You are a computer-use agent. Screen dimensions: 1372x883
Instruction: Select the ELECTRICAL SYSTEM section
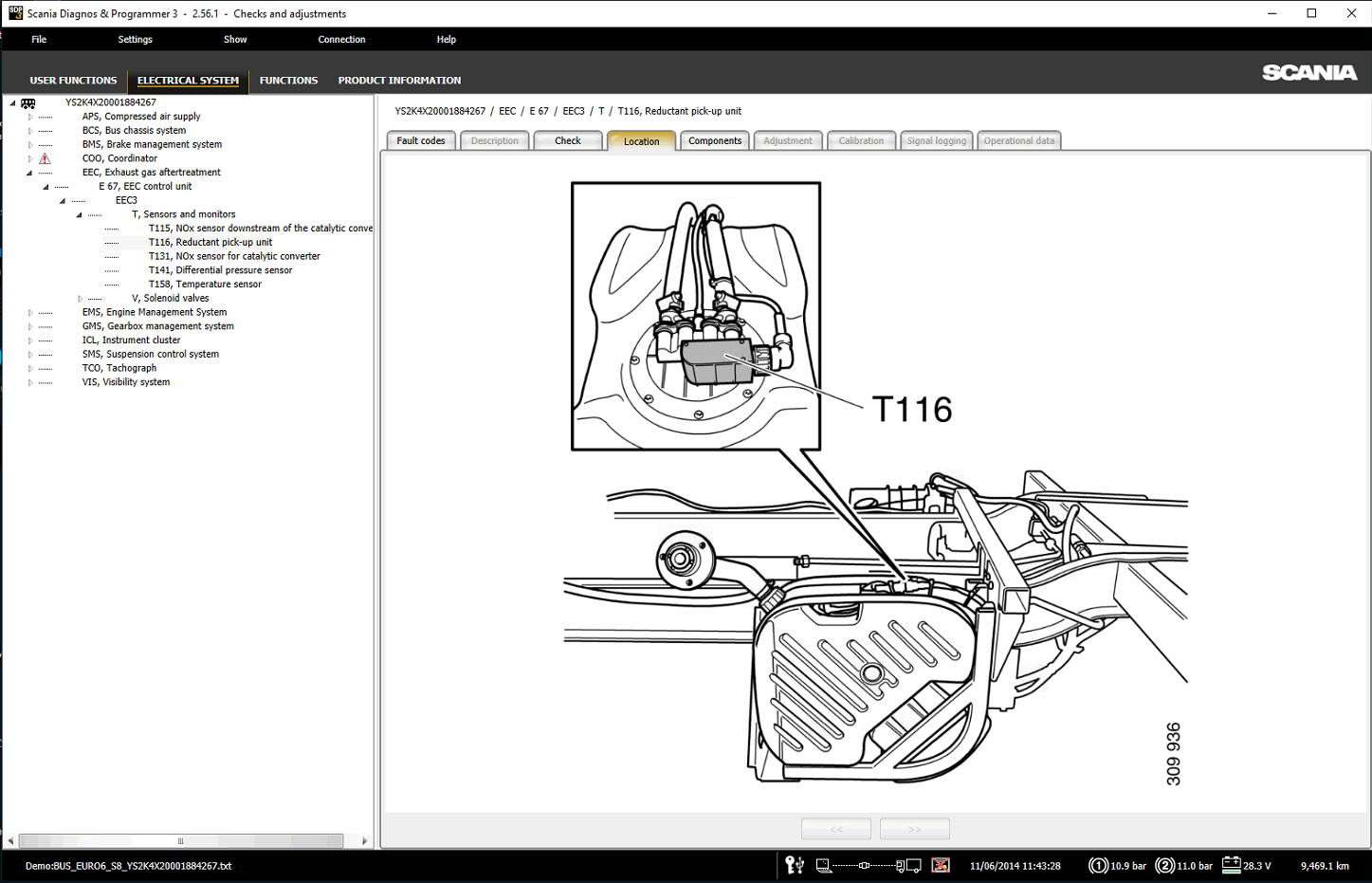click(188, 81)
